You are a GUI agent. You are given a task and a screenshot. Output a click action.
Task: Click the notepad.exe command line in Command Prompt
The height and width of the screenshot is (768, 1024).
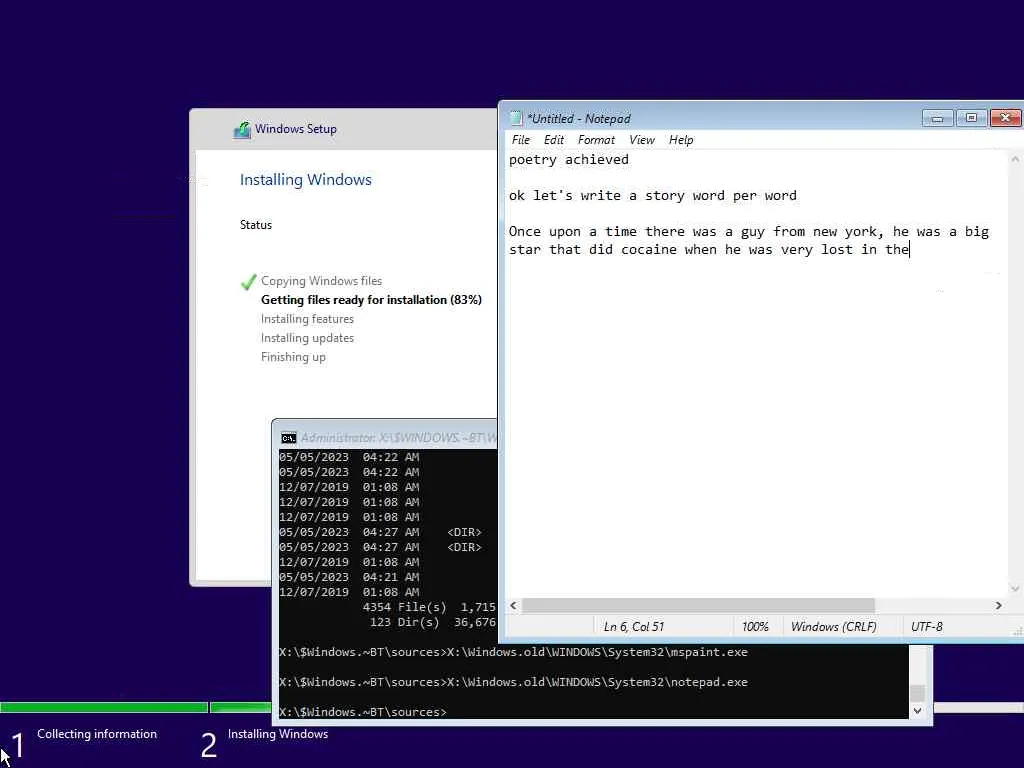point(513,682)
